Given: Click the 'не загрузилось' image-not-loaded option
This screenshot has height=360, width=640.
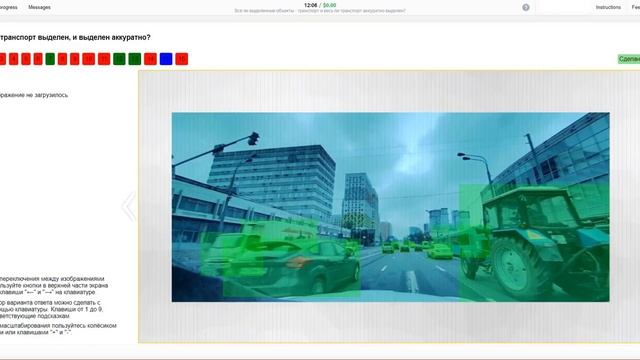Looking at the screenshot, I should coord(34,95).
